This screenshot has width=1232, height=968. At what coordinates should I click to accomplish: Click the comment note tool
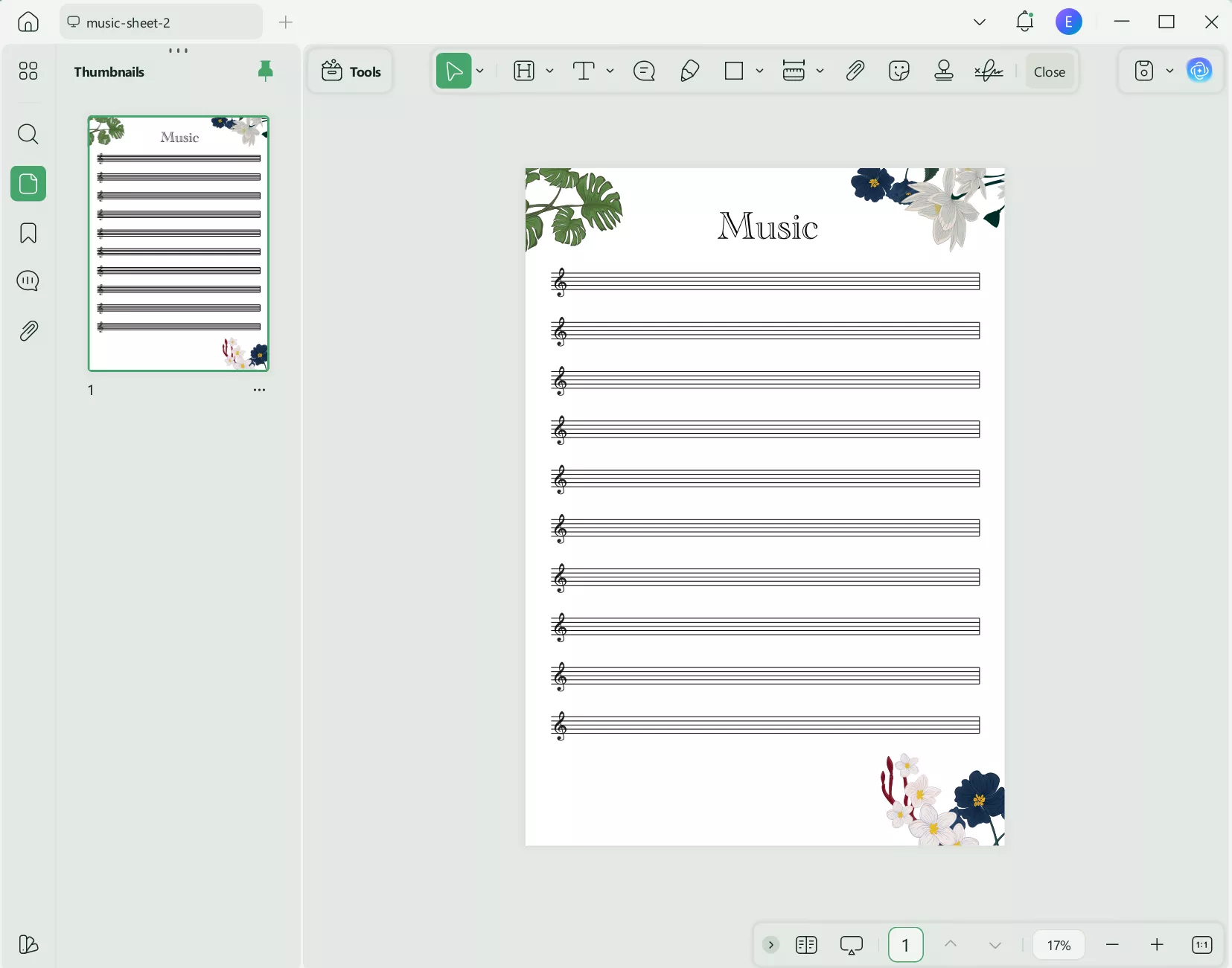point(645,71)
